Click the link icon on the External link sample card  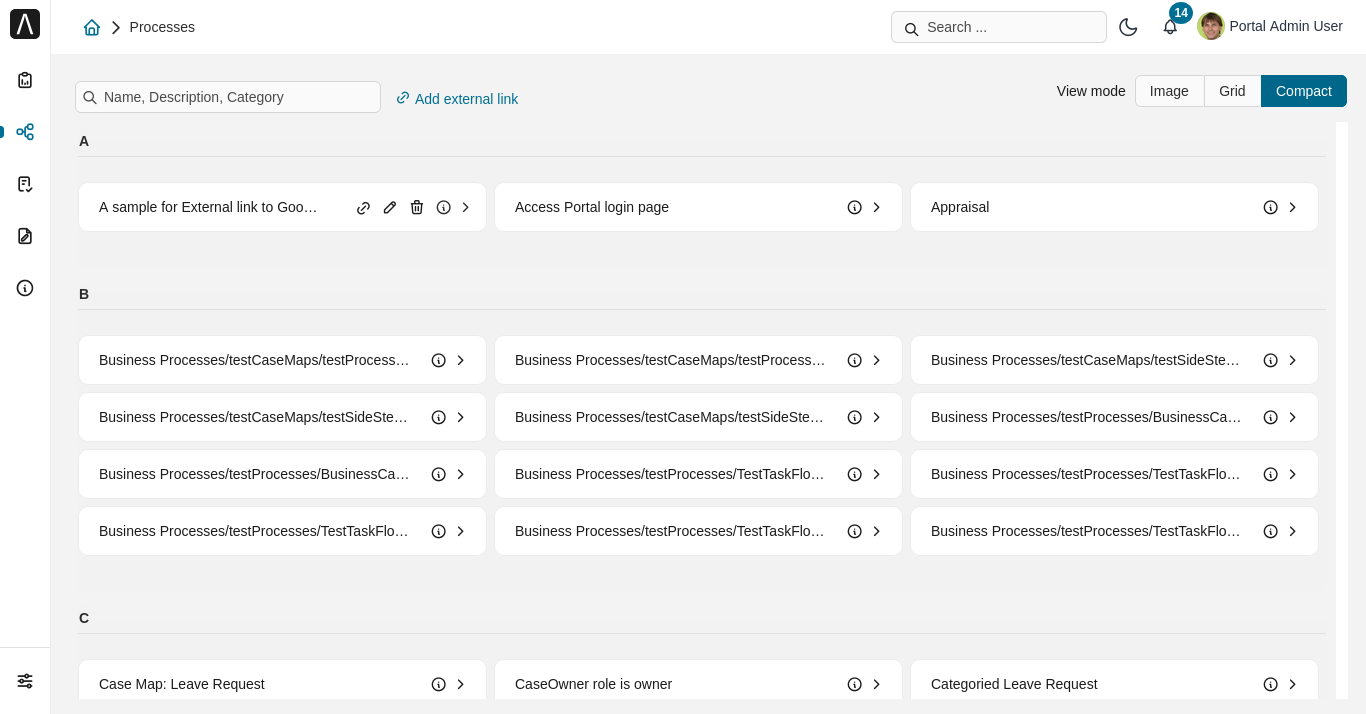click(x=364, y=208)
